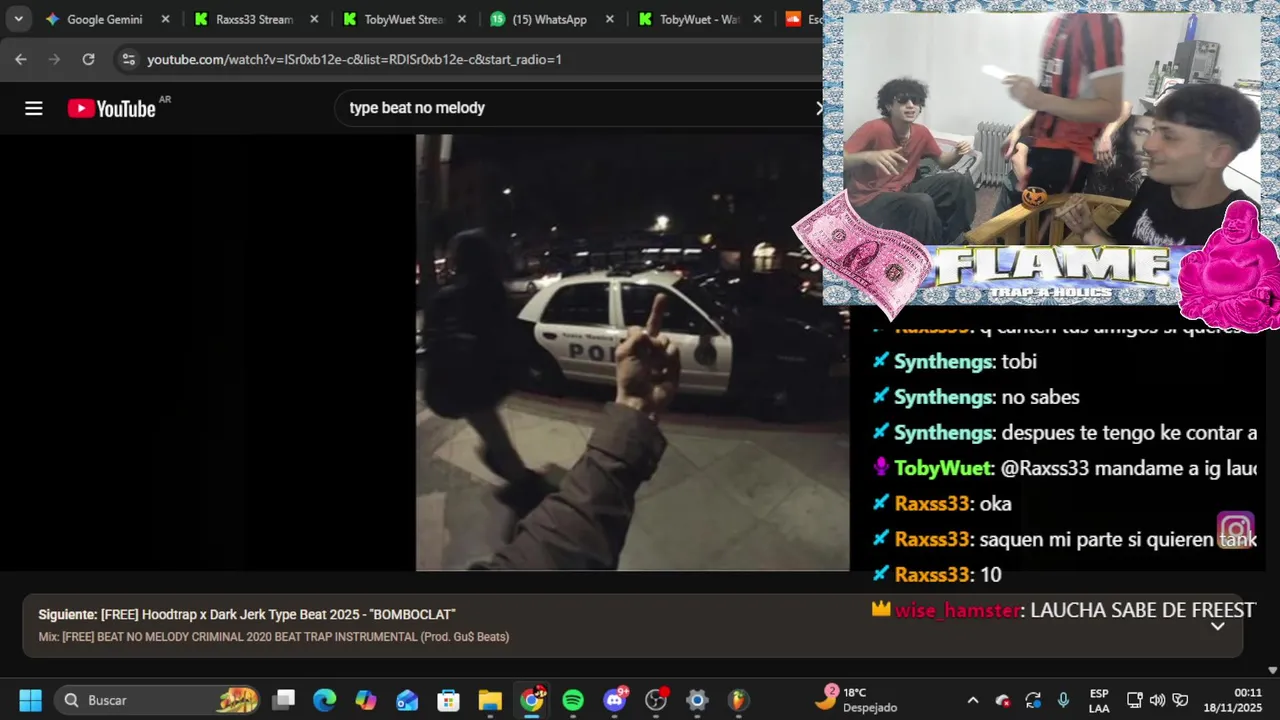Close the Raxss33 Stream tab
1280x720 pixels.
tap(314, 19)
